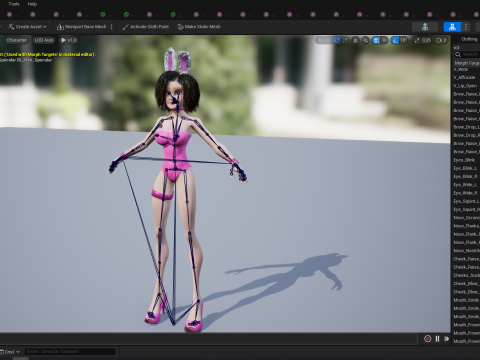Switch to the Skeleton editor mode icon
This screenshot has width=480, height=360.
pyautogui.click(x=425, y=27)
